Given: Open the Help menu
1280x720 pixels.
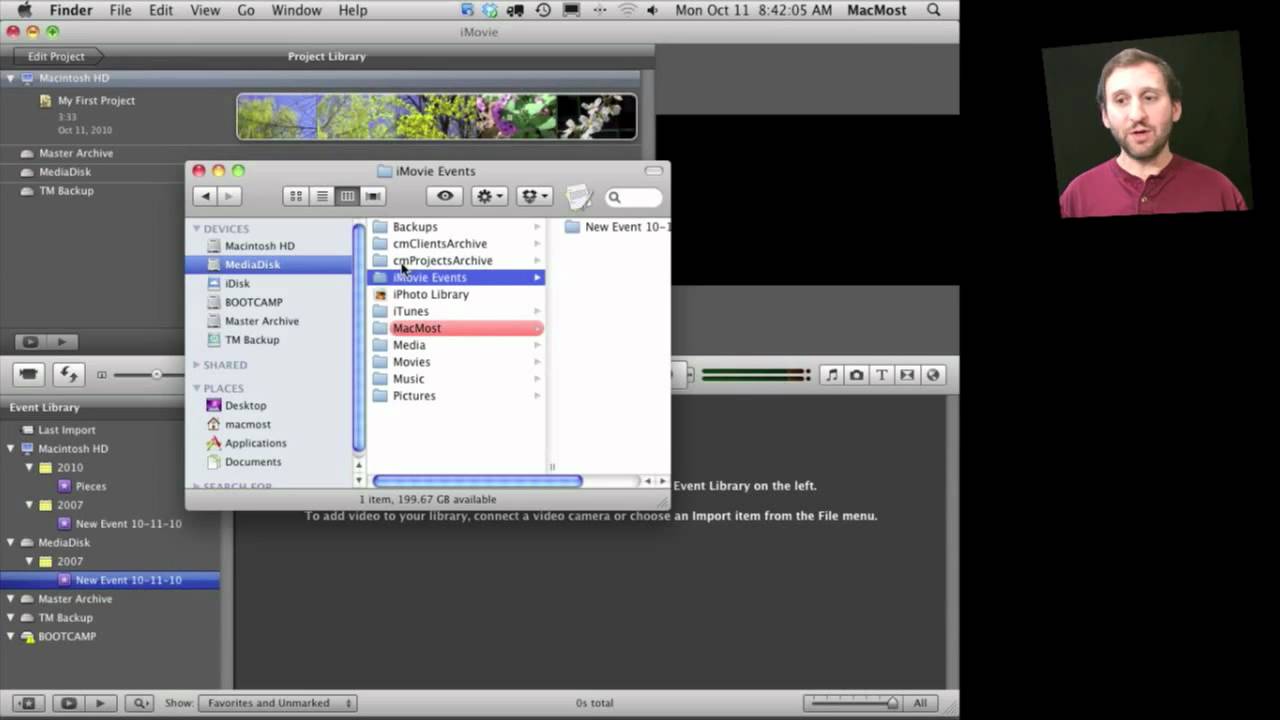Looking at the screenshot, I should click(353, 10).
